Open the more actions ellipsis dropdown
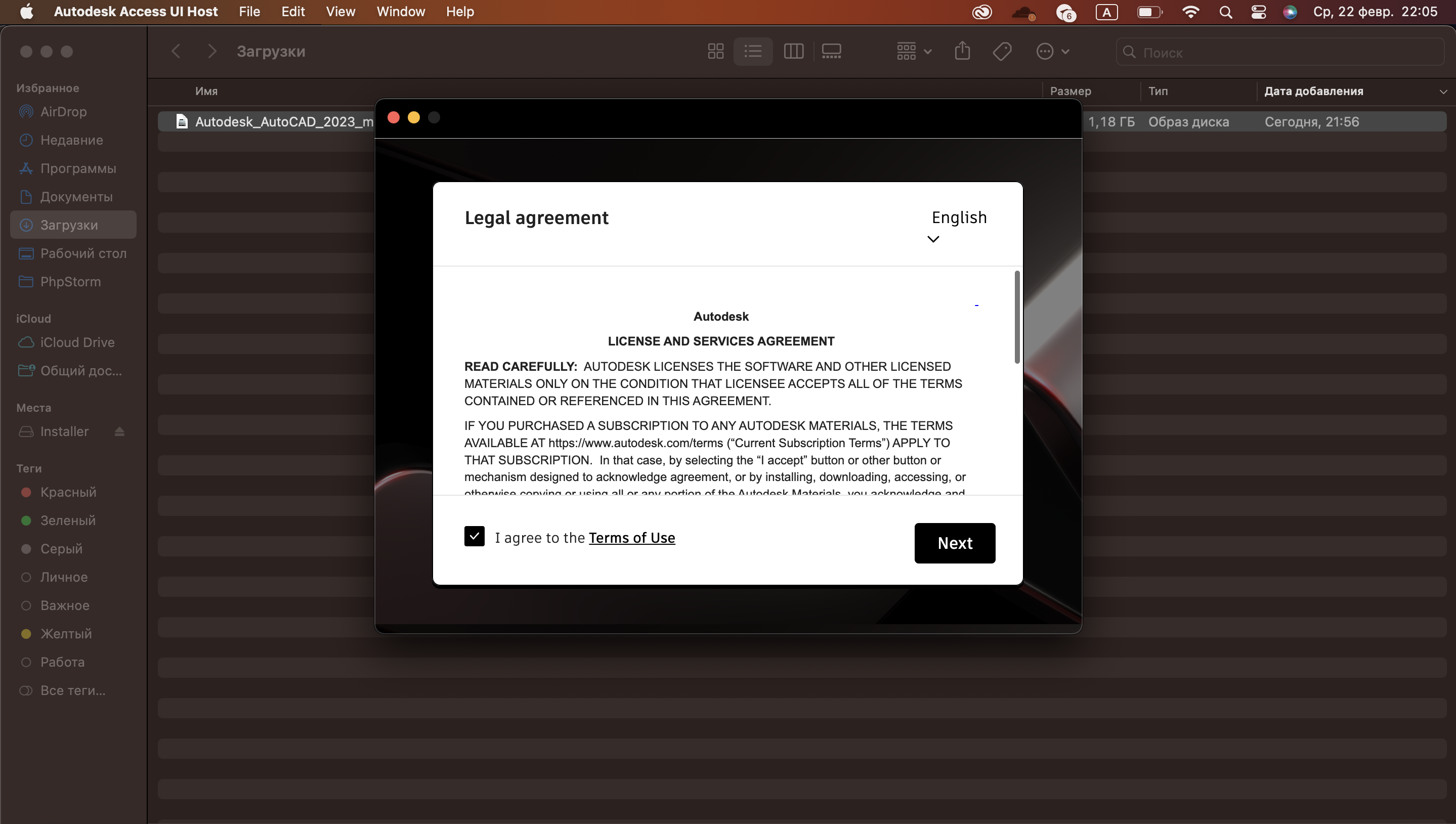 1052,52
